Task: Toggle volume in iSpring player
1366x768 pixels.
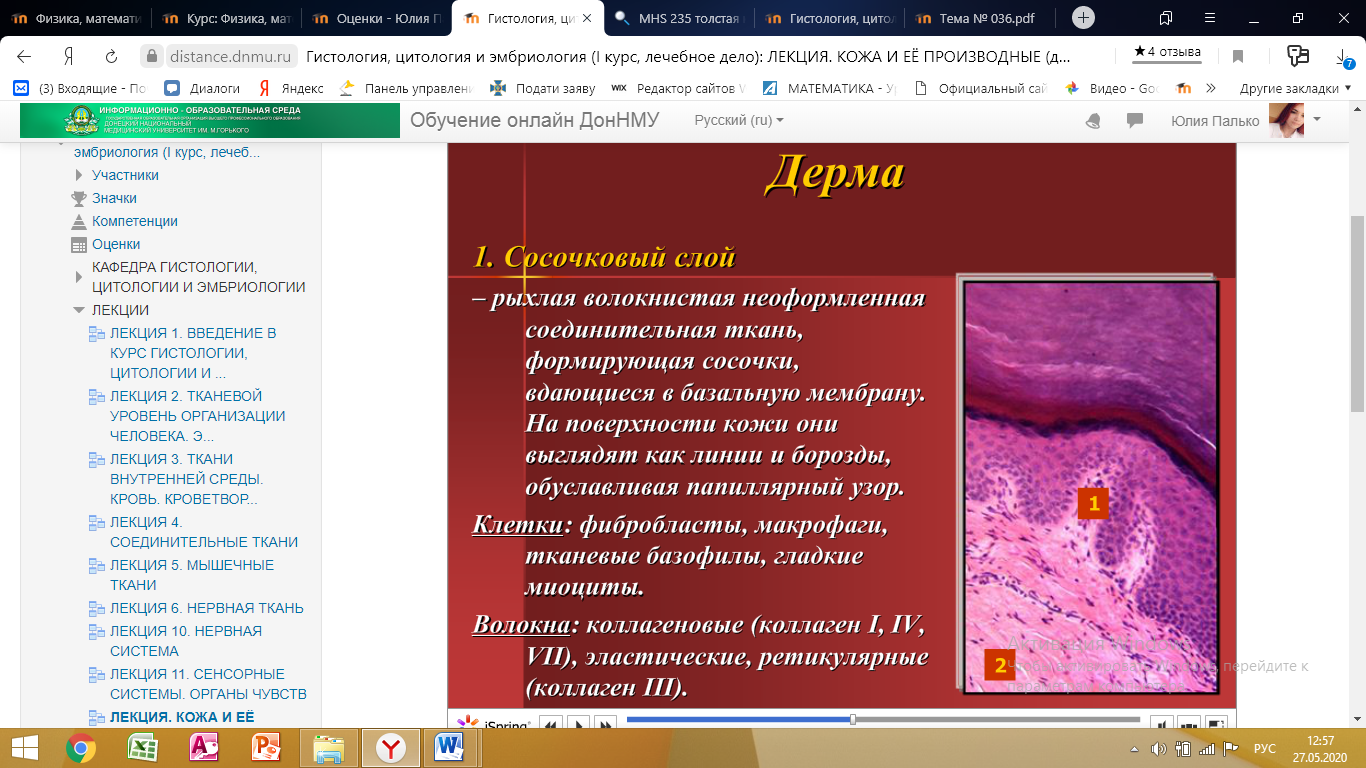Action: pos(1161,724)
